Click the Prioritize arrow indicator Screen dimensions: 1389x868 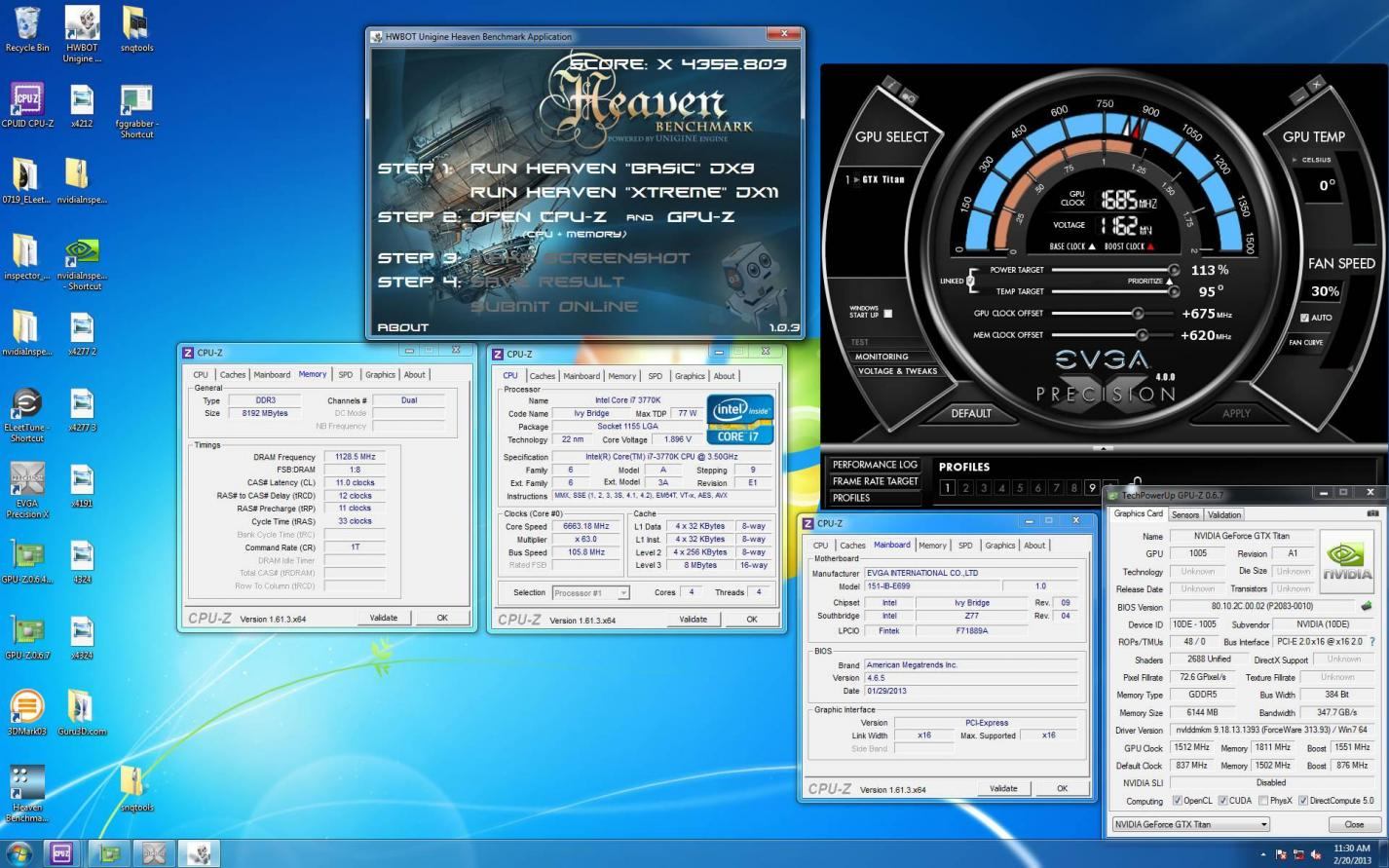click(1169, 281)
